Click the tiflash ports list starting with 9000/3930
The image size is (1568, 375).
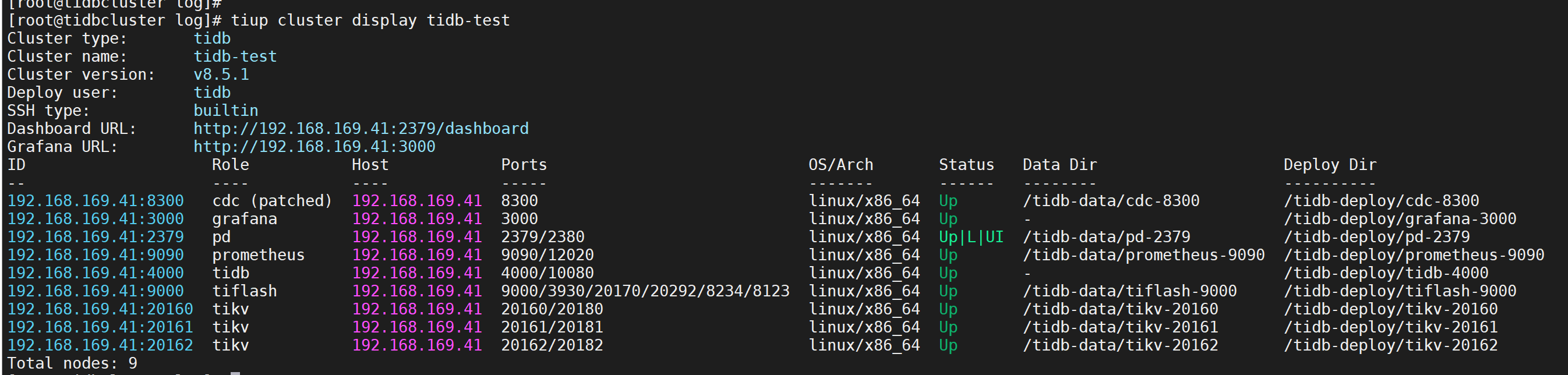pyautogui.click(x=645, y=291)
